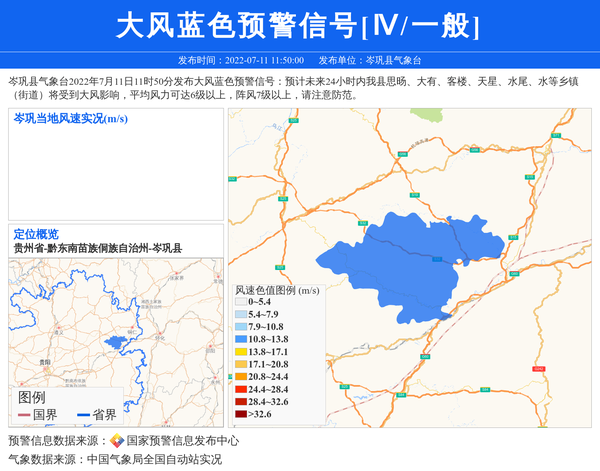The width and height of the screenshot is (600, 471).
Task: Click the 国家预警信息发布中心 logo icon
Action: [117, 441]
